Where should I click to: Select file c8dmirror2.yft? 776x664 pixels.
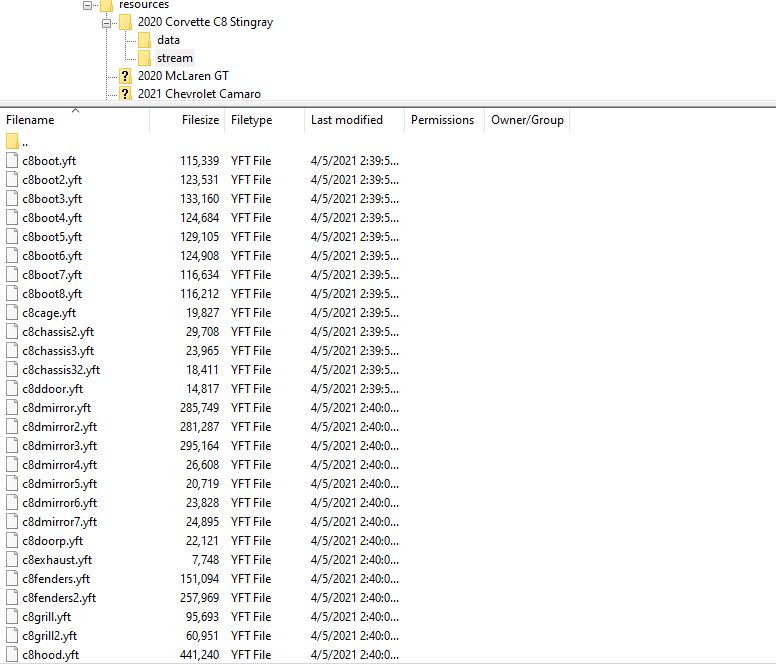pos(59,427)
